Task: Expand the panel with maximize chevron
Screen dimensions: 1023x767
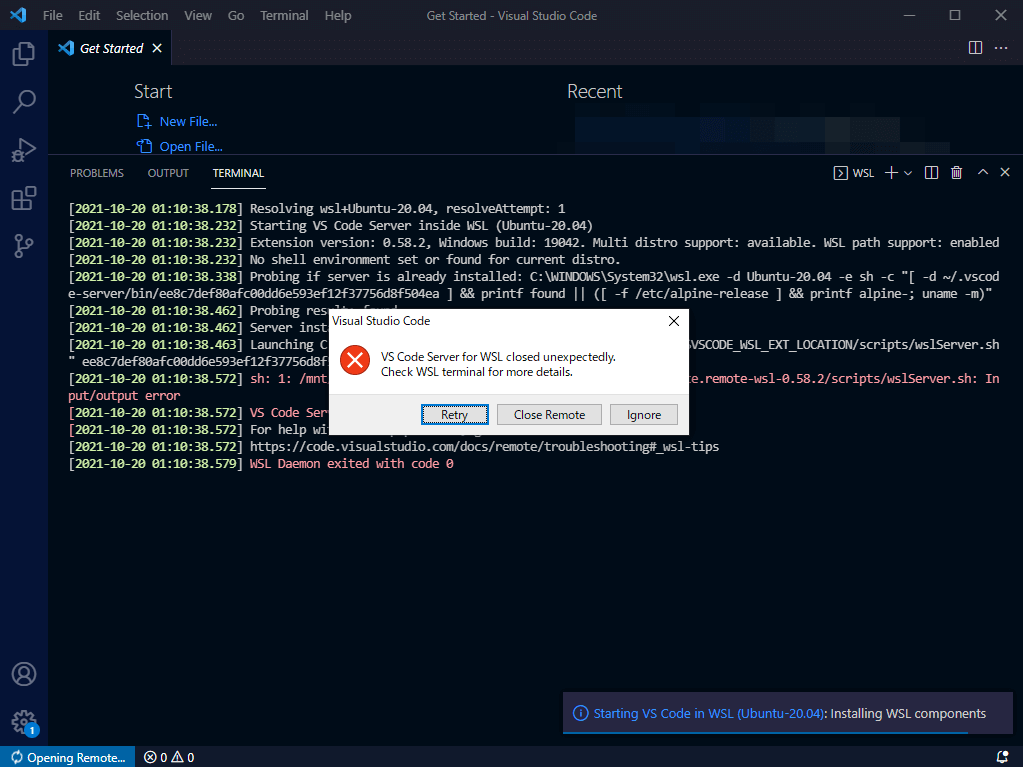Action: 982,172
